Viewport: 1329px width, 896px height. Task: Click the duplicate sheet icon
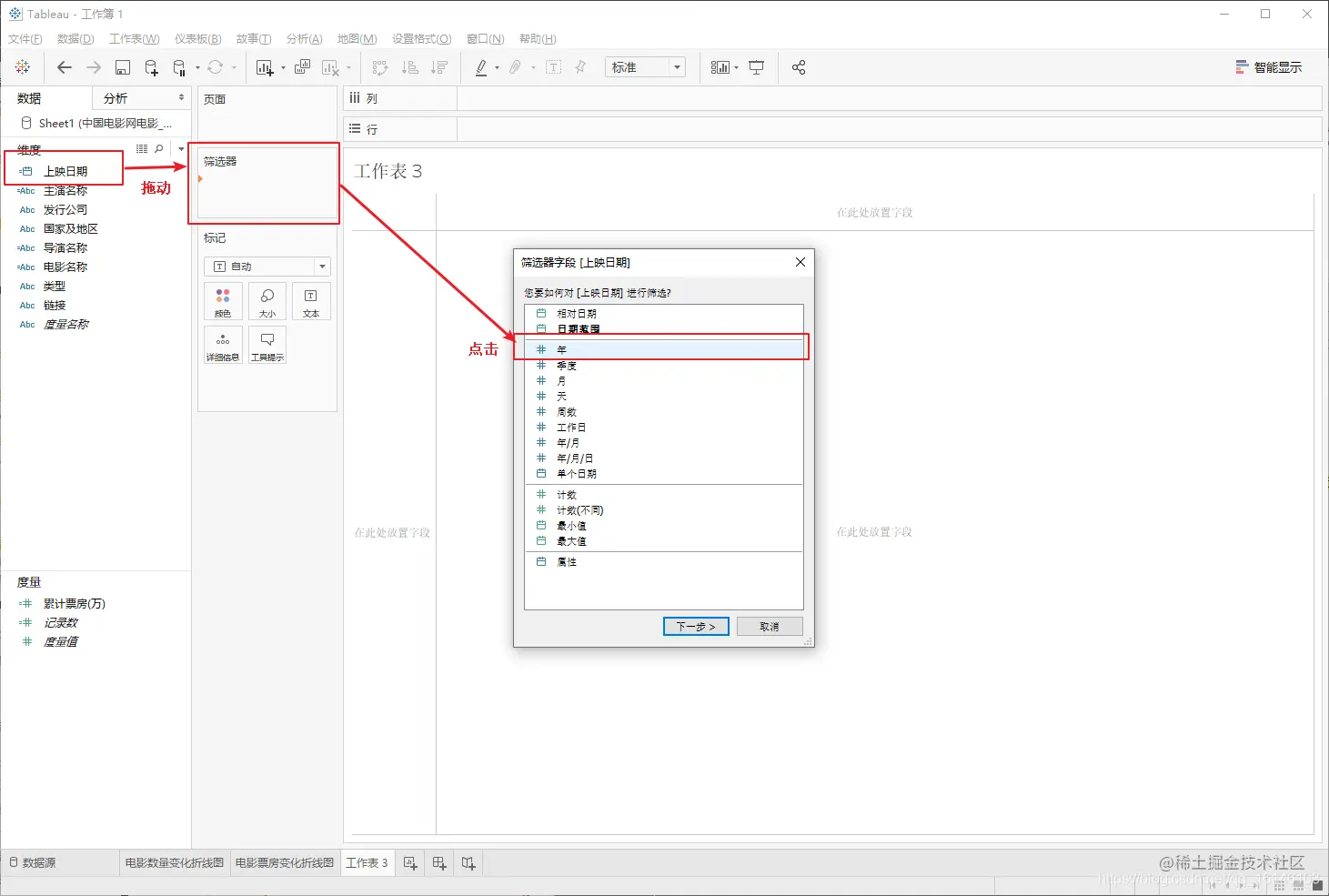pyautogui.click(x=303, y=67)
